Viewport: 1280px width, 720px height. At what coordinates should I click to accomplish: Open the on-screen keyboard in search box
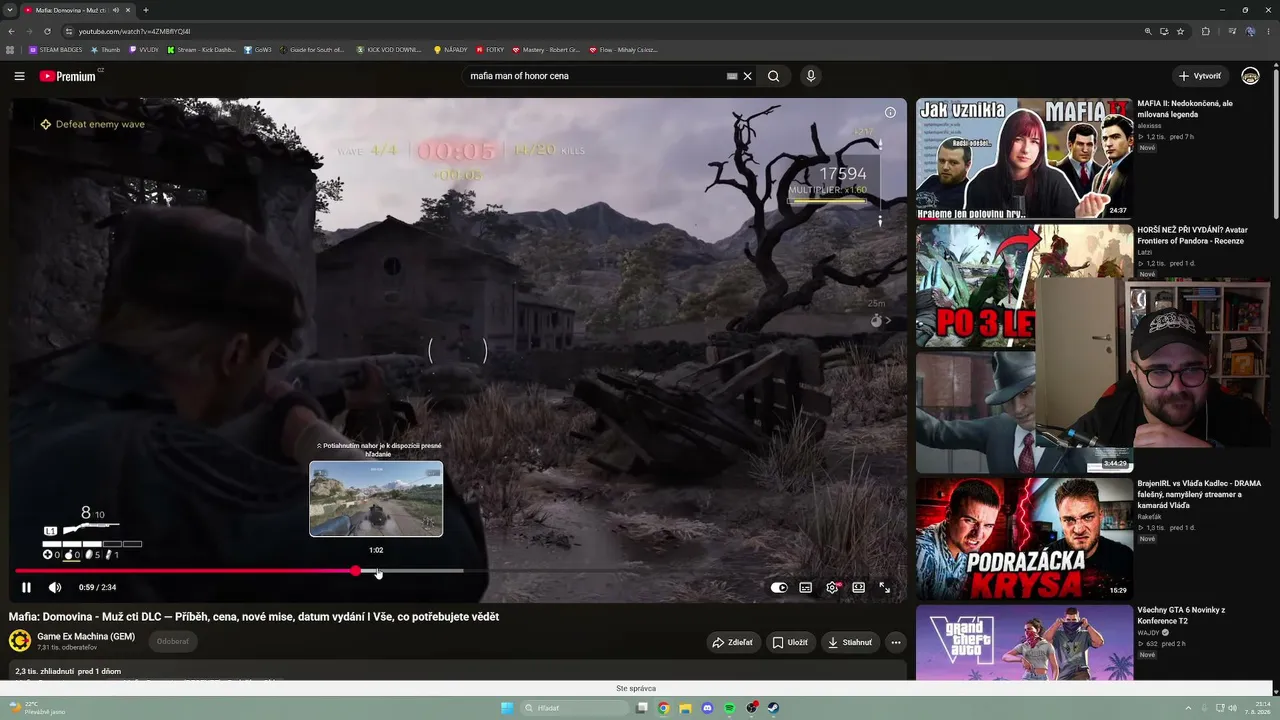[x=732, y=76]
